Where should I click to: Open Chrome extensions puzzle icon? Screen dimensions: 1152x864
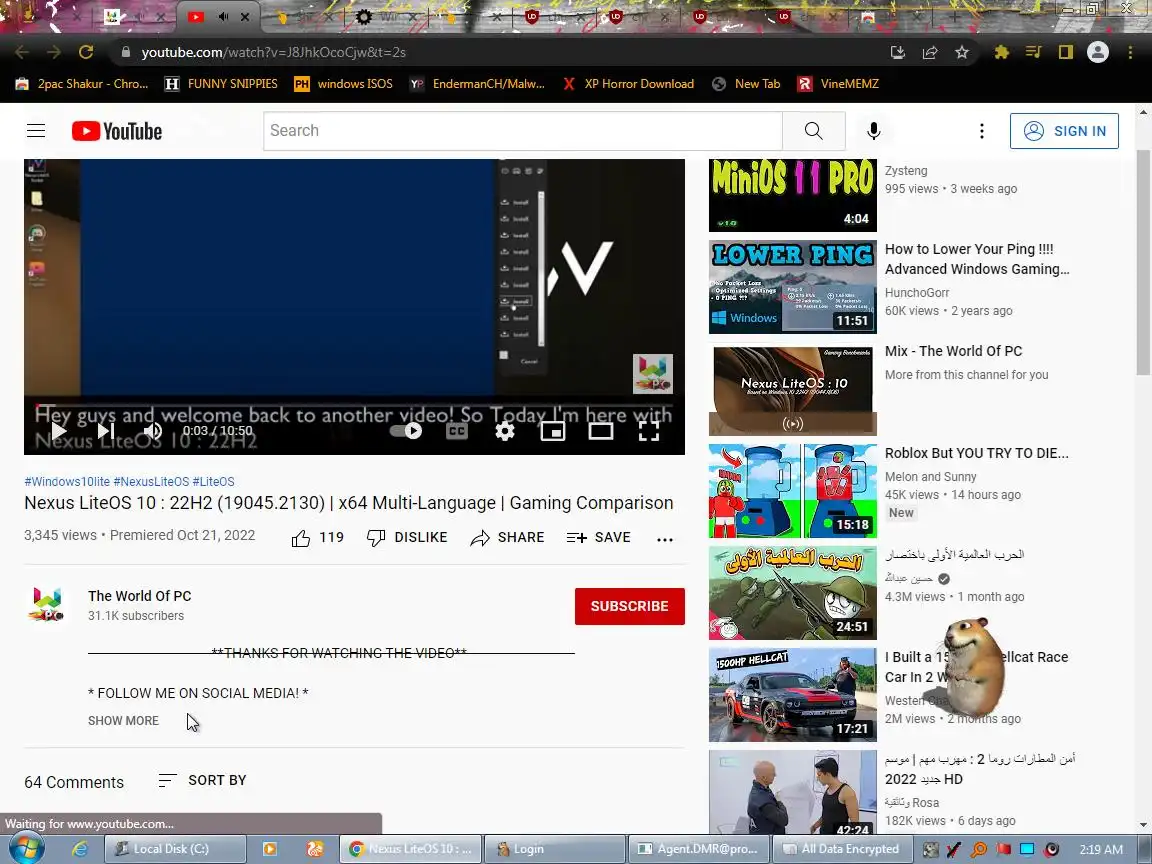pyautogui.click(x=1001, y=52)
